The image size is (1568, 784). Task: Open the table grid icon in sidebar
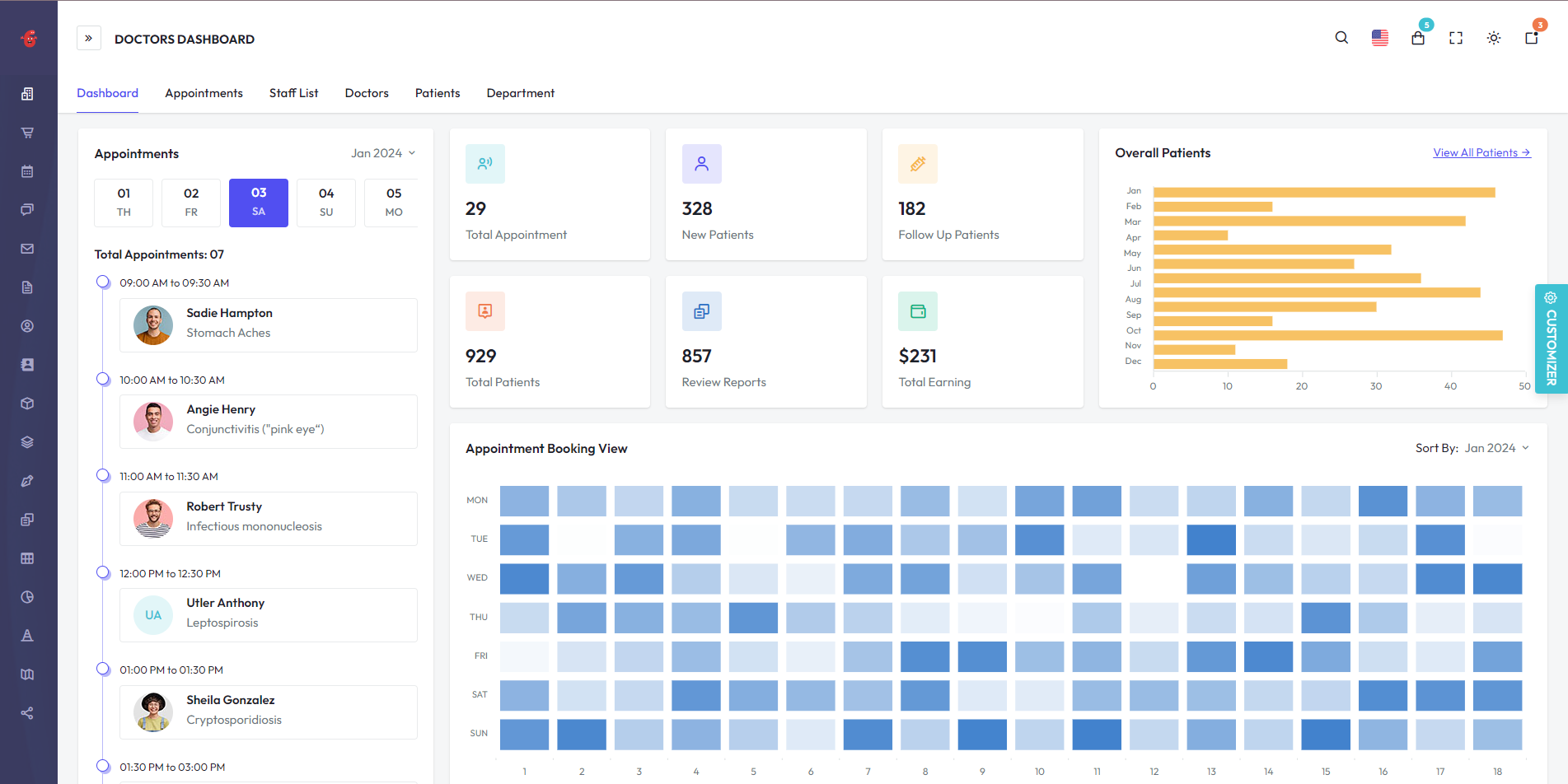(27, 558)
